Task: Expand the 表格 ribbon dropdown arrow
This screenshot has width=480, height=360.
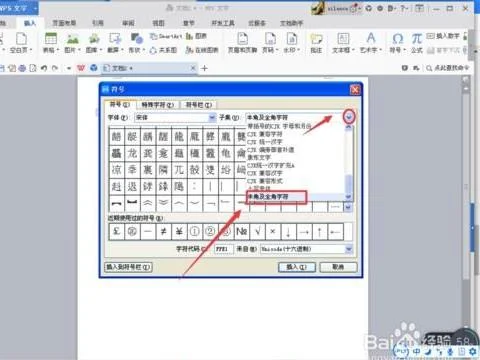Action: pos(58,50)
